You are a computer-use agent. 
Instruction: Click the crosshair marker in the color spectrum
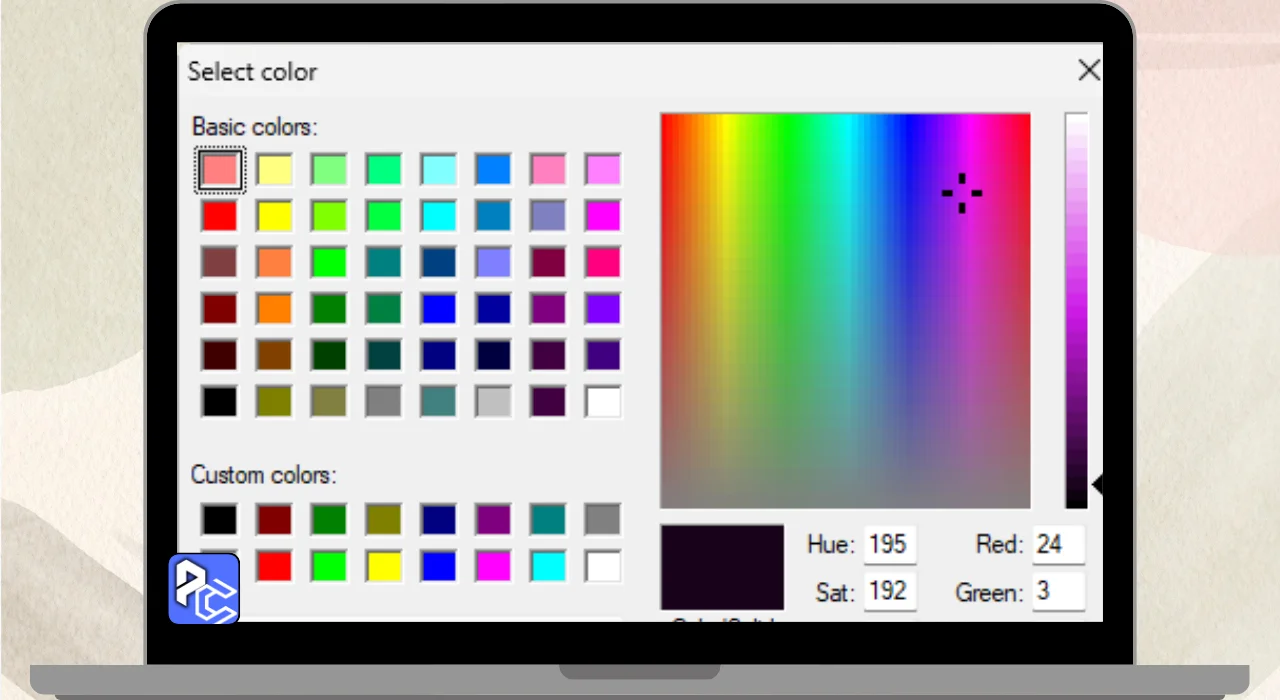tap(962, 193)
